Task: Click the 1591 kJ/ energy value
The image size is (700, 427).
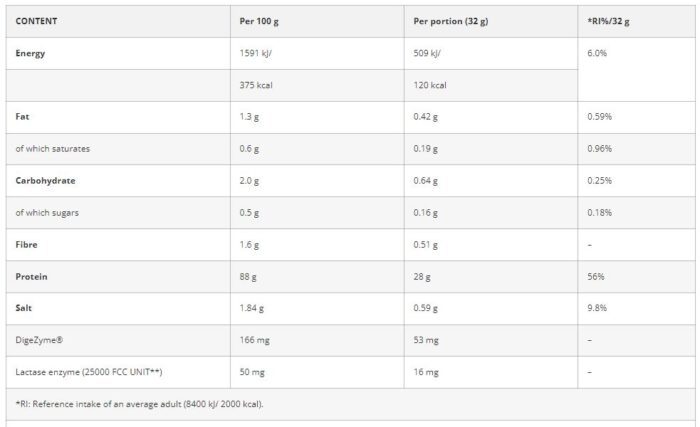Action: pos(257,53)
